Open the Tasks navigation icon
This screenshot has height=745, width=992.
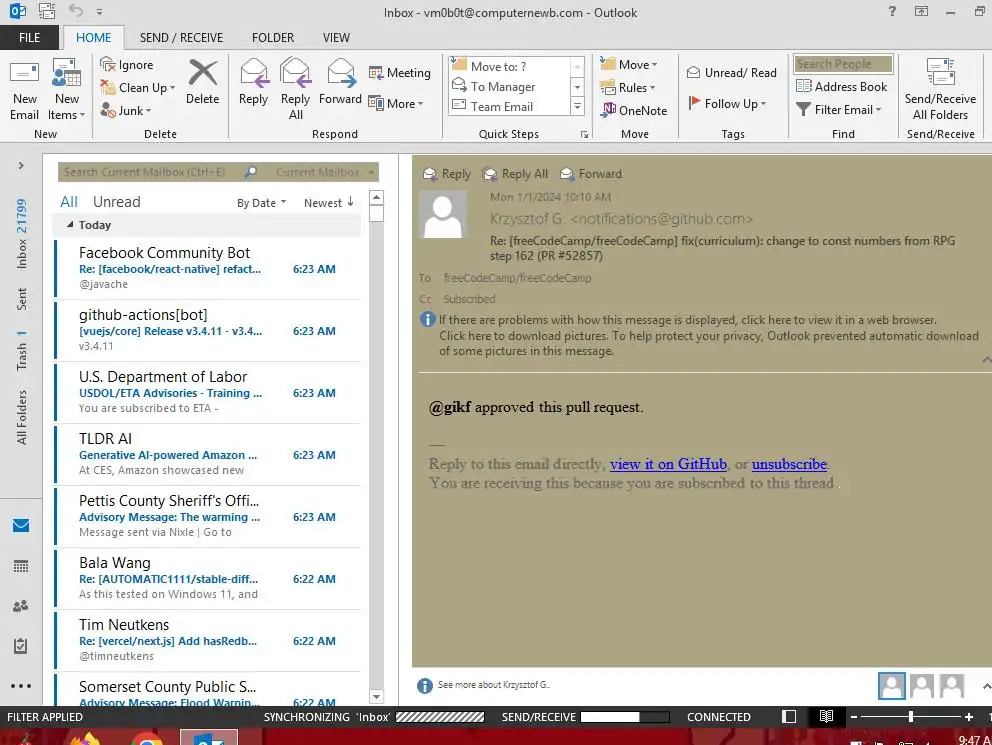pyautogui.click(x=21, y=646)
